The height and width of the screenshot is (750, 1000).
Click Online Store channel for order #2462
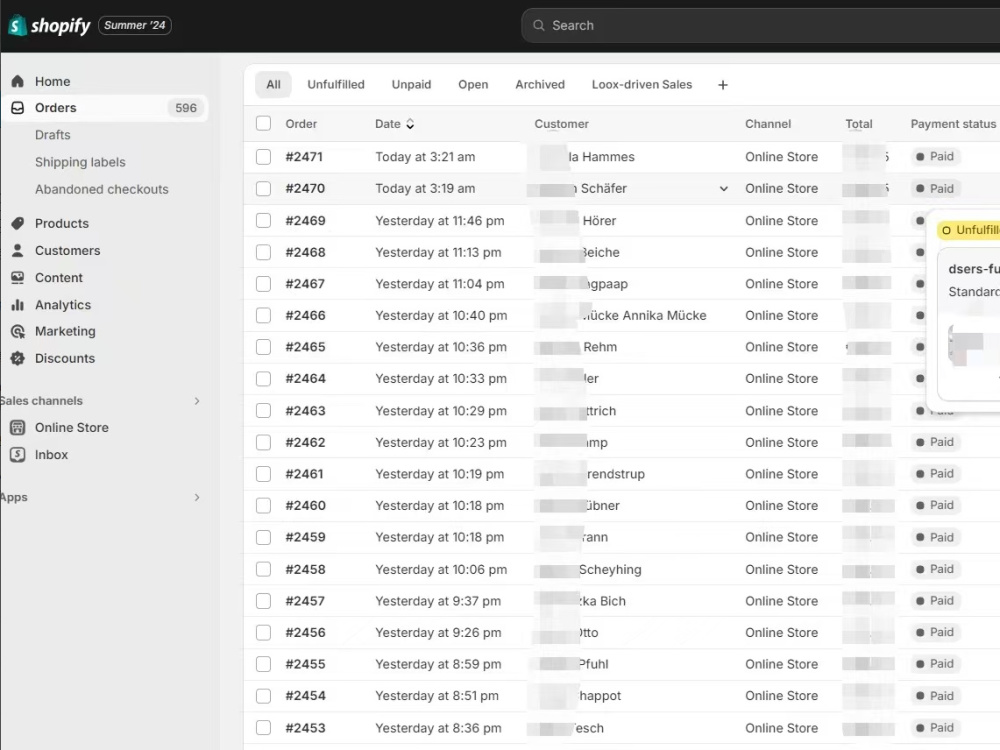coord(781,443)
